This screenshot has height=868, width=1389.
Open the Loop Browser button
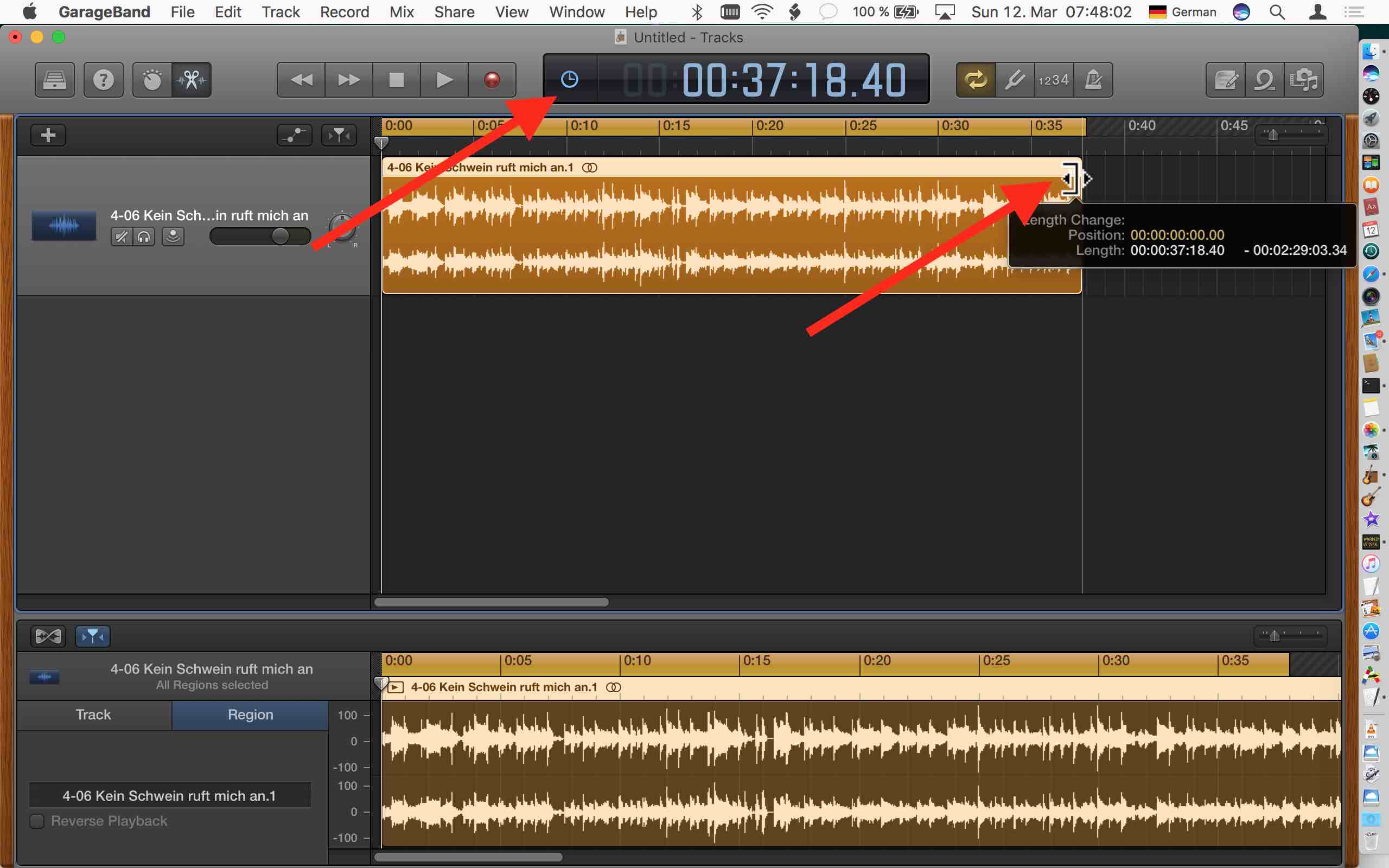[1264, 79]
